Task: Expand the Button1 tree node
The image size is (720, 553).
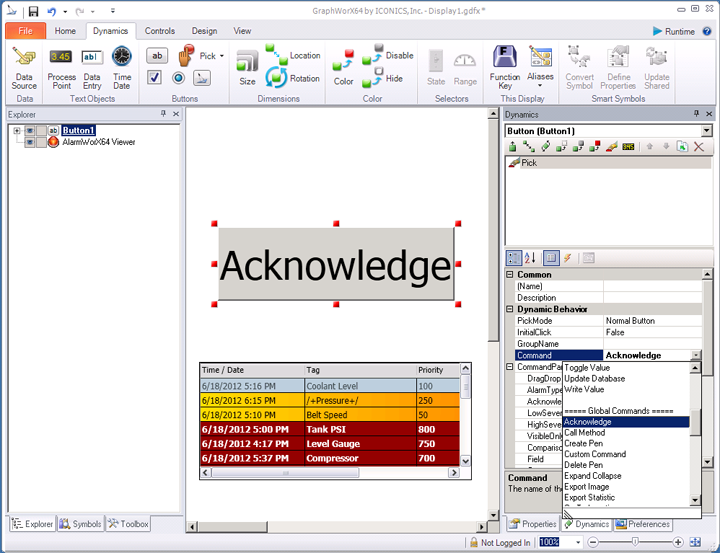Action: pyautogui.click(x=17, y=130)
